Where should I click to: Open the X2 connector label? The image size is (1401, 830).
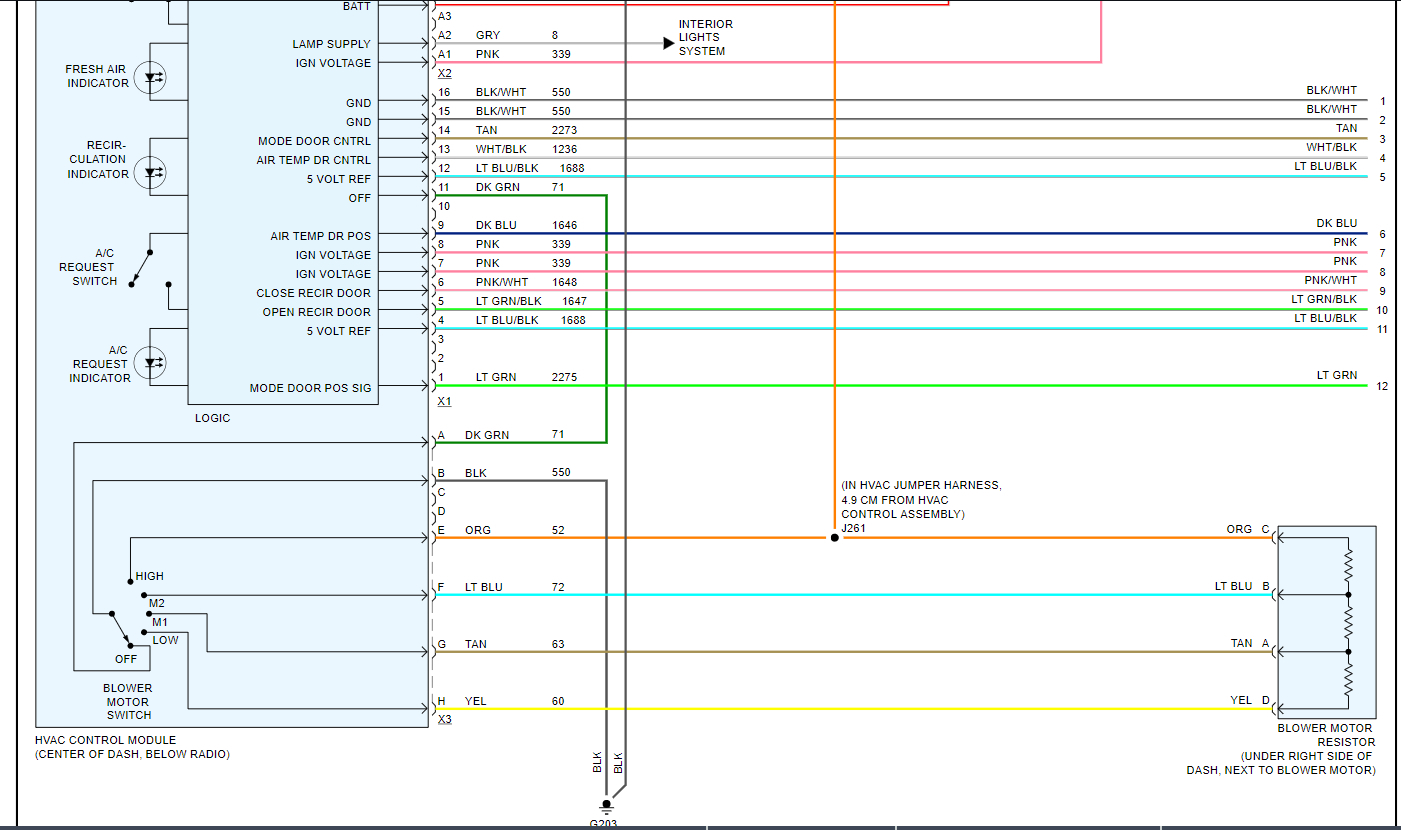[444, 74]
